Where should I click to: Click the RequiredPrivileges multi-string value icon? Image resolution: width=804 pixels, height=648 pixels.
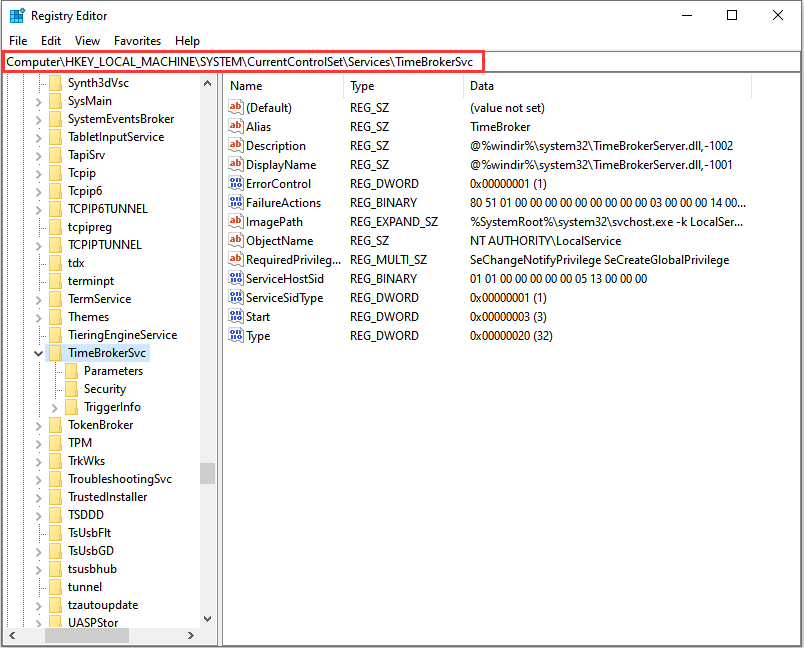tap(236, 259)
